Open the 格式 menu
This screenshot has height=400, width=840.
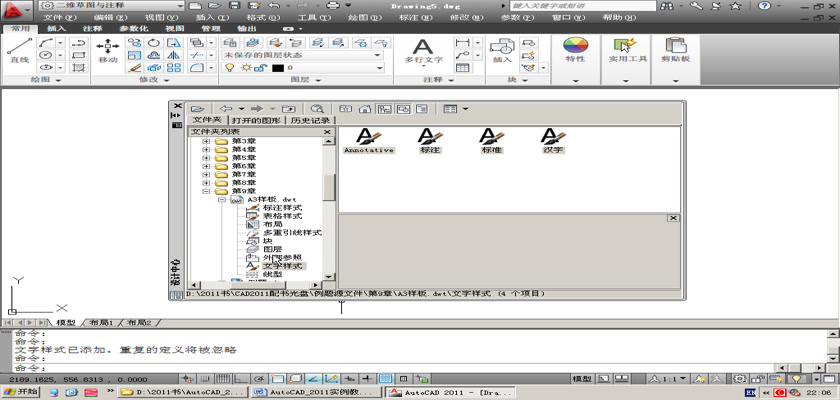(x=263, y=18)
